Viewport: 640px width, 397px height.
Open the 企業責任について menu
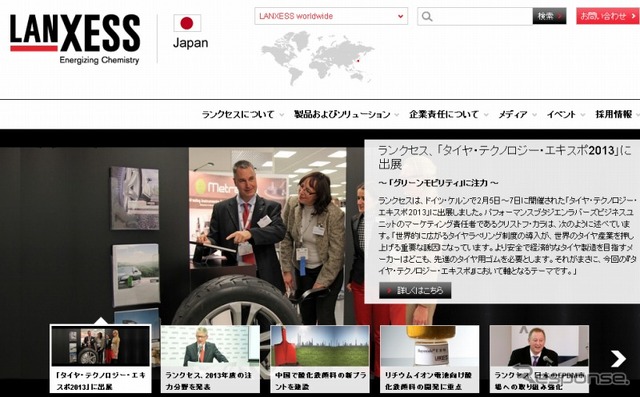click(x=444, y=115)
